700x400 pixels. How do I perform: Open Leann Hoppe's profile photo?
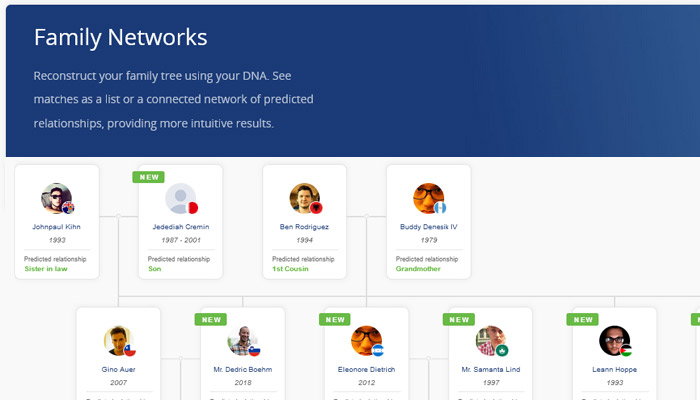pos(615,341)
